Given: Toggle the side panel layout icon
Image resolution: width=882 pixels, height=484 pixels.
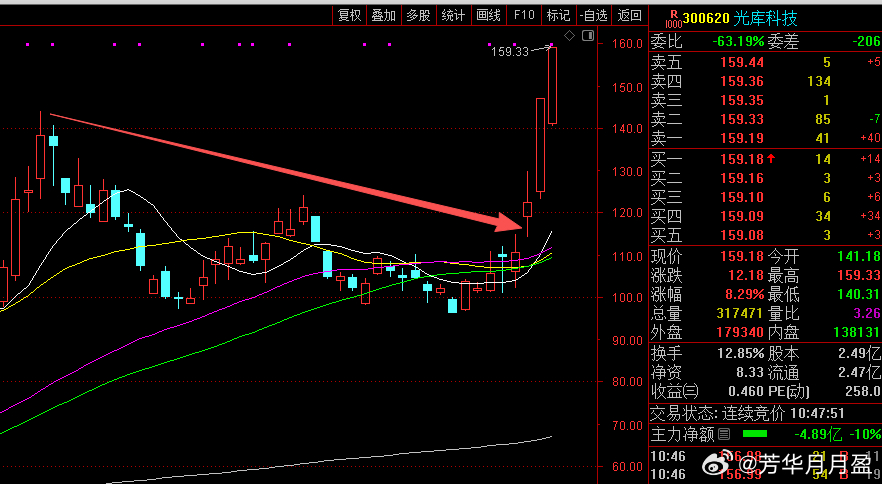Looking at the screenshot, I should (x=588, y=36).
